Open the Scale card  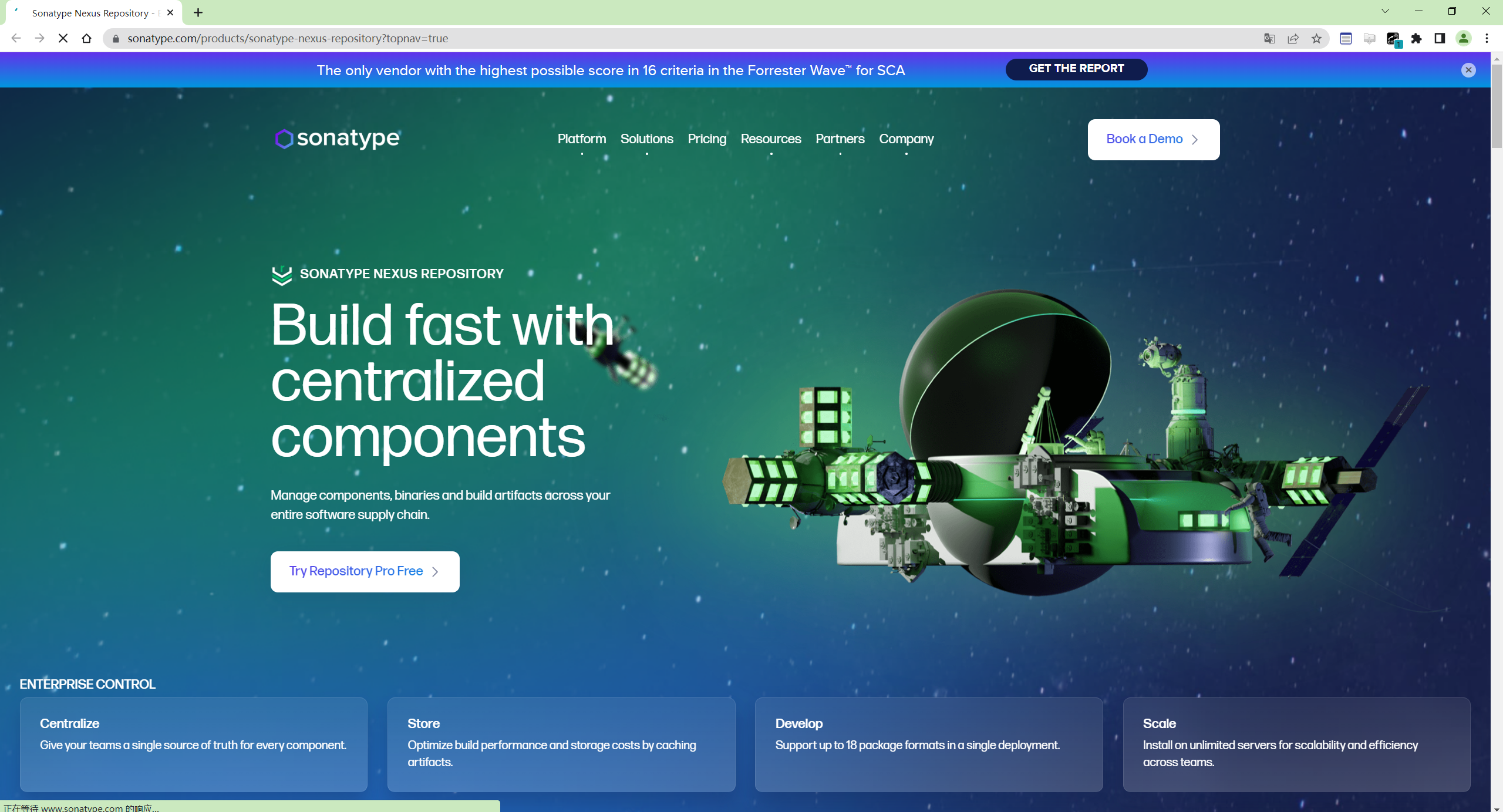click(1296, 744)
